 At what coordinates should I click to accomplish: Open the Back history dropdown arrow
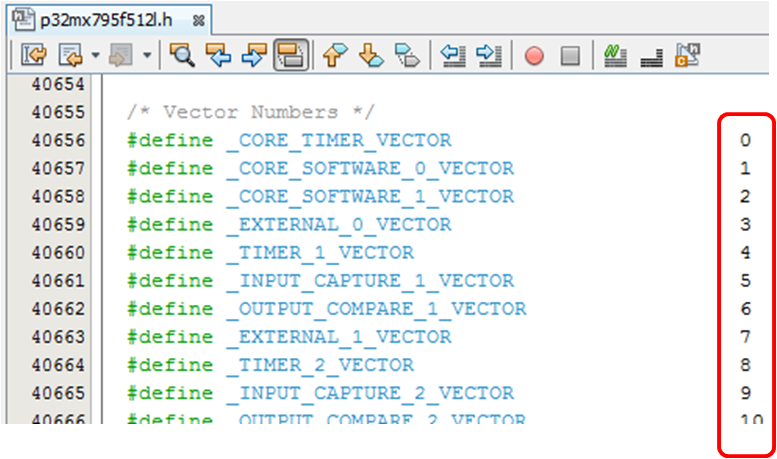click(95, 55)
